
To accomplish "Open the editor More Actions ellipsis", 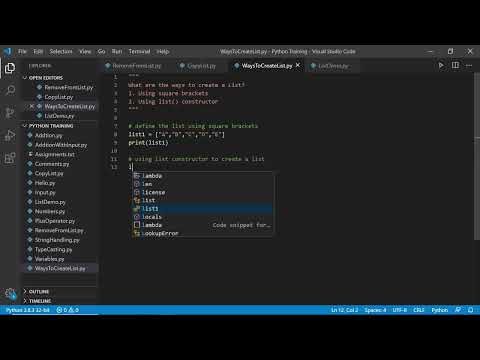I will point(469,65).
